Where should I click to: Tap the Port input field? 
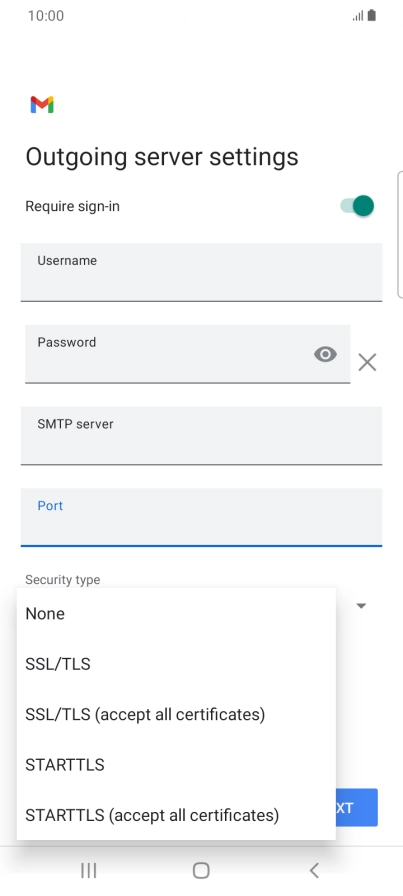[x=201, y=517]
